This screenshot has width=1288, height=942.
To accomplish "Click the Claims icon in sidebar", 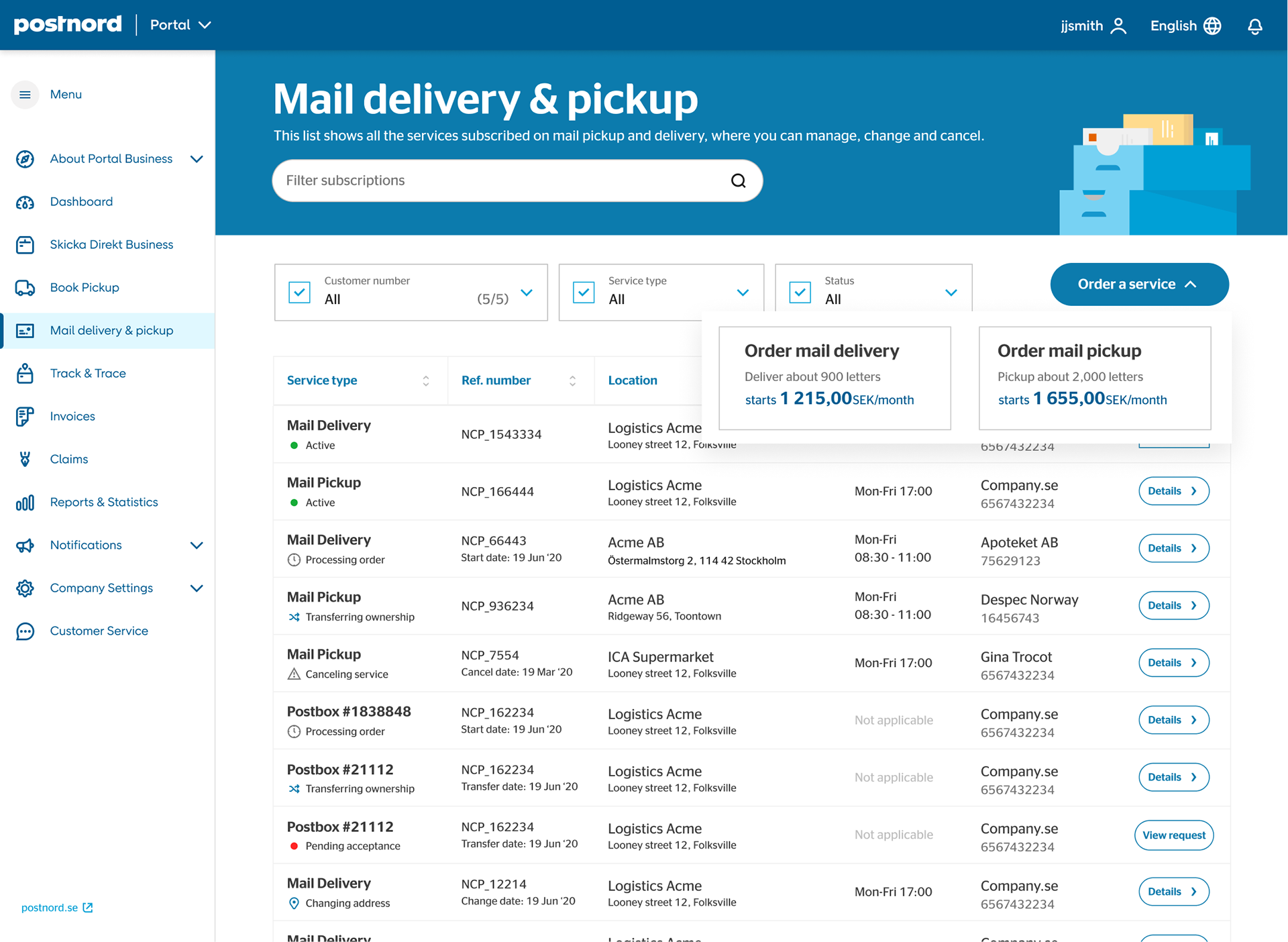I will (25, 460).
